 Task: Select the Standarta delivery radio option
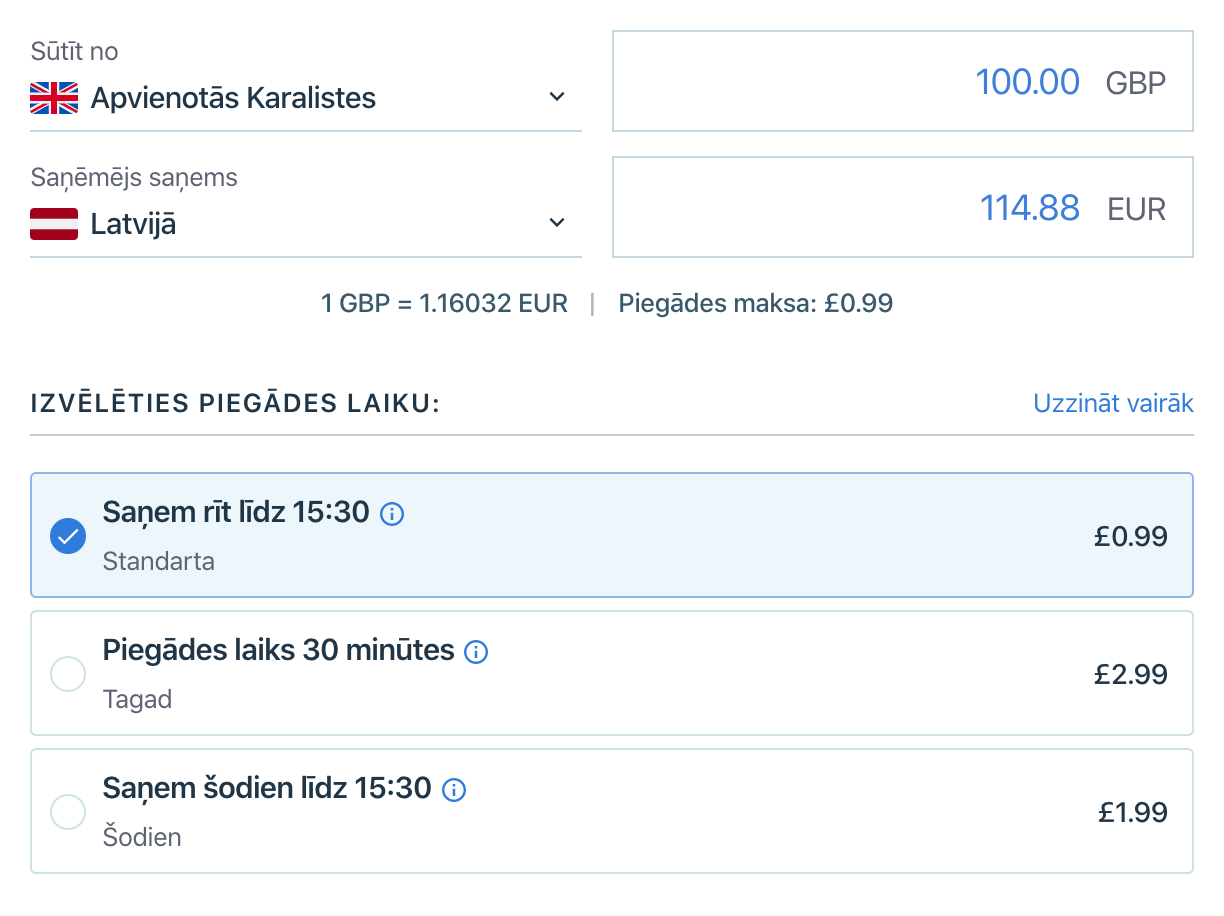point(68,536)
